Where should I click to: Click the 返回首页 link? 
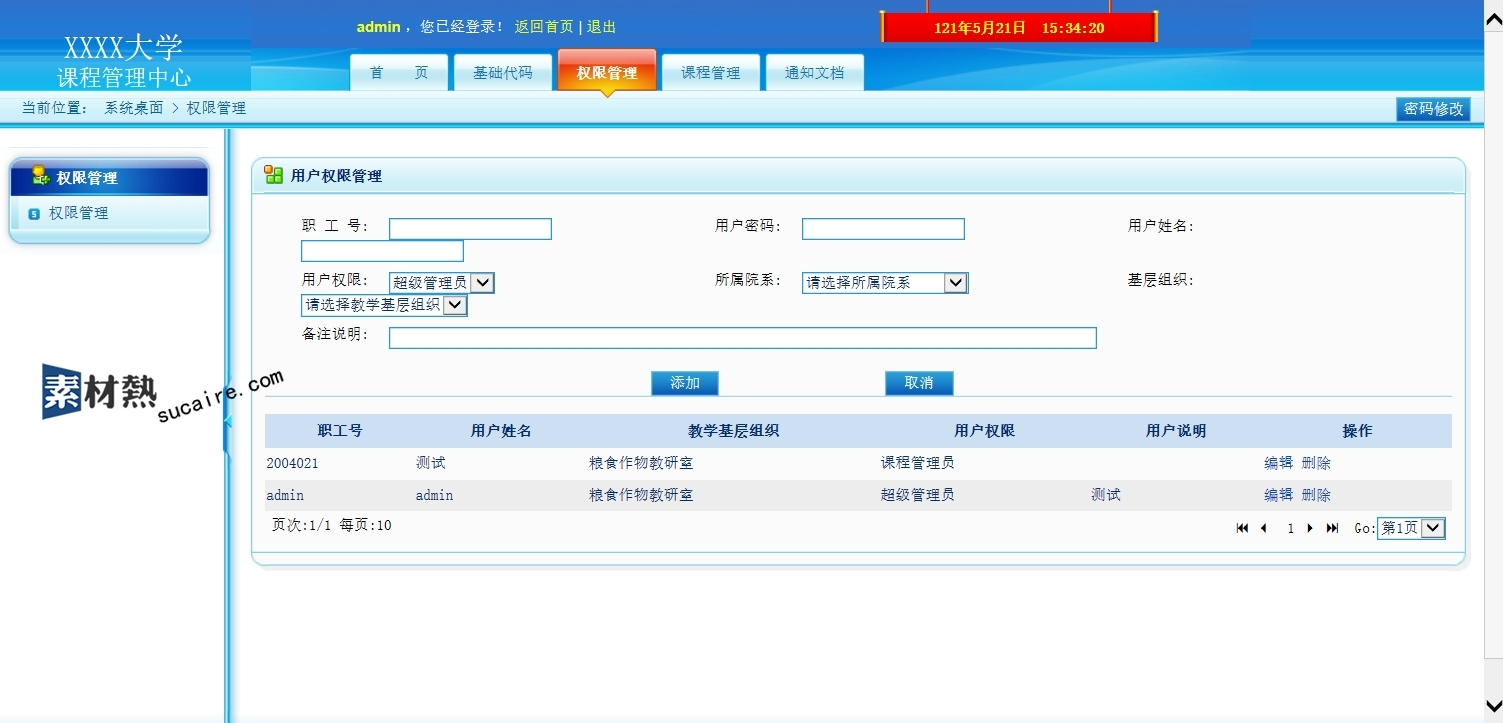[544, 27]
